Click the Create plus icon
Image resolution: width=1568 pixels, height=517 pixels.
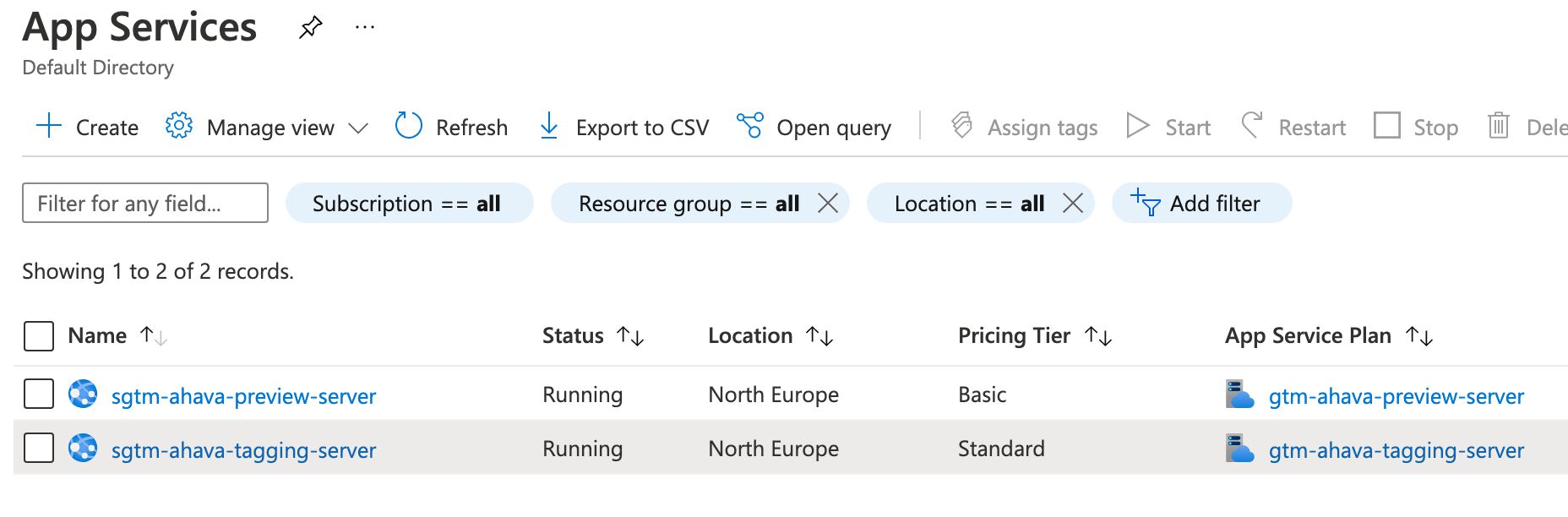(x=49, y=126)
